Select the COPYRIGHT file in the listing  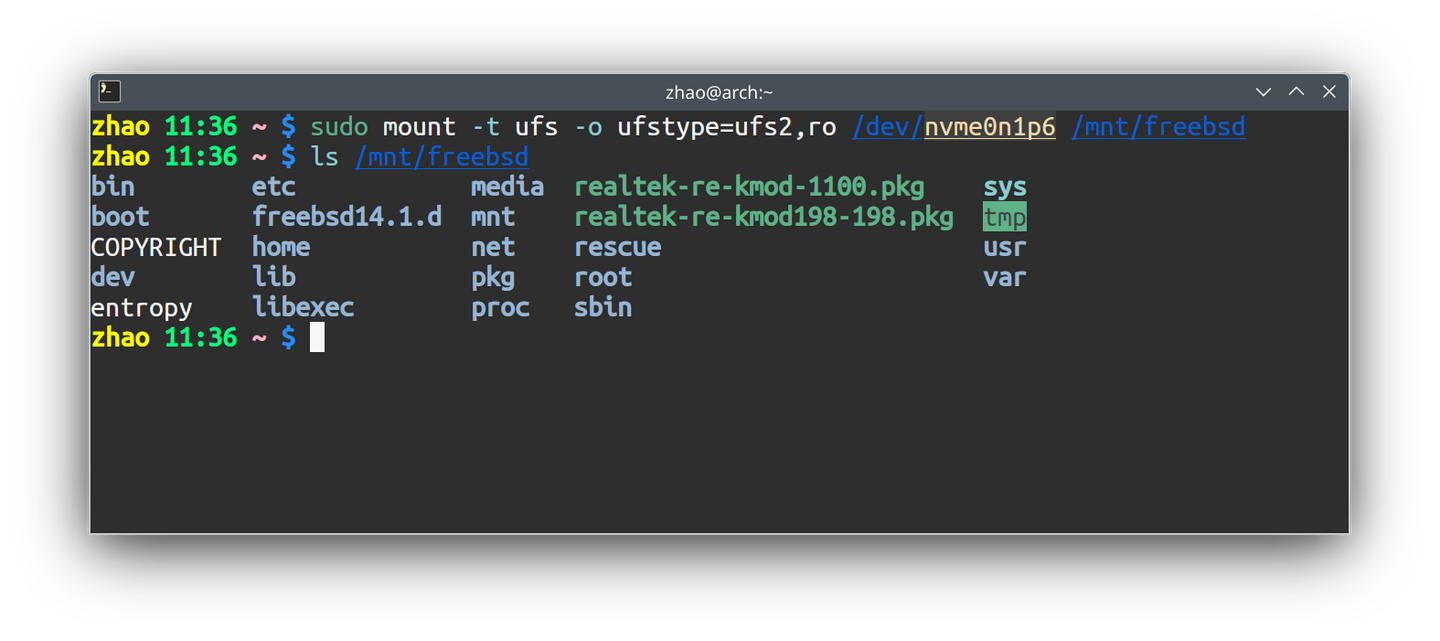(x=156, y=247)
